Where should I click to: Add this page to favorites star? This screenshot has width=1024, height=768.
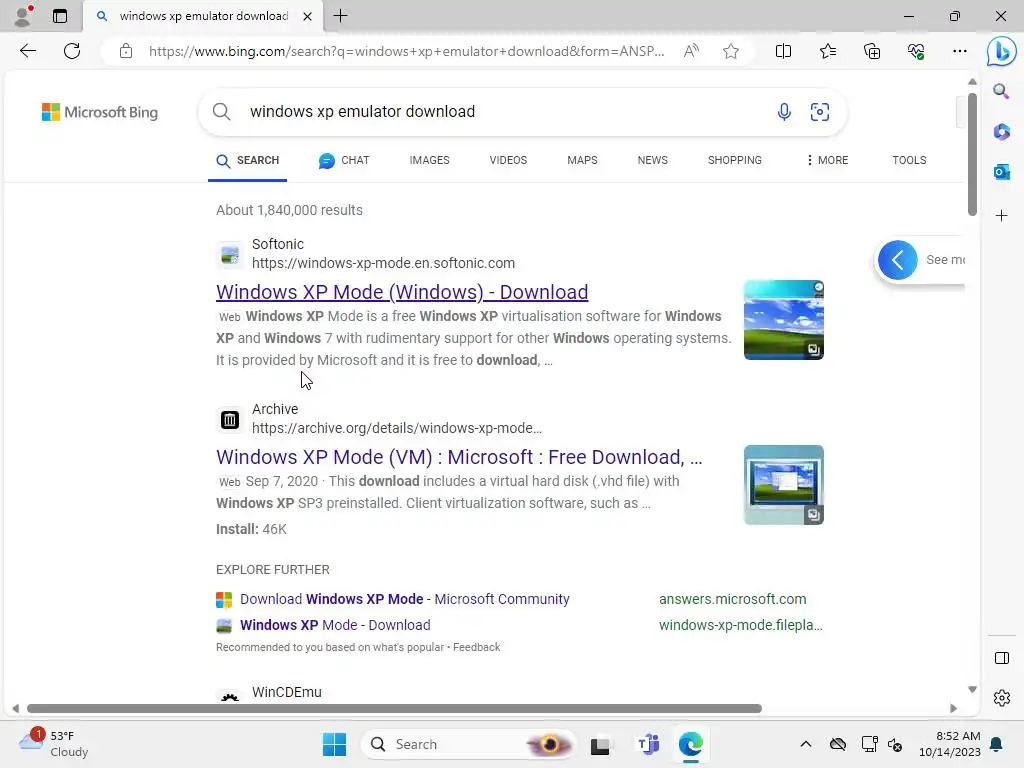point(731,51)
